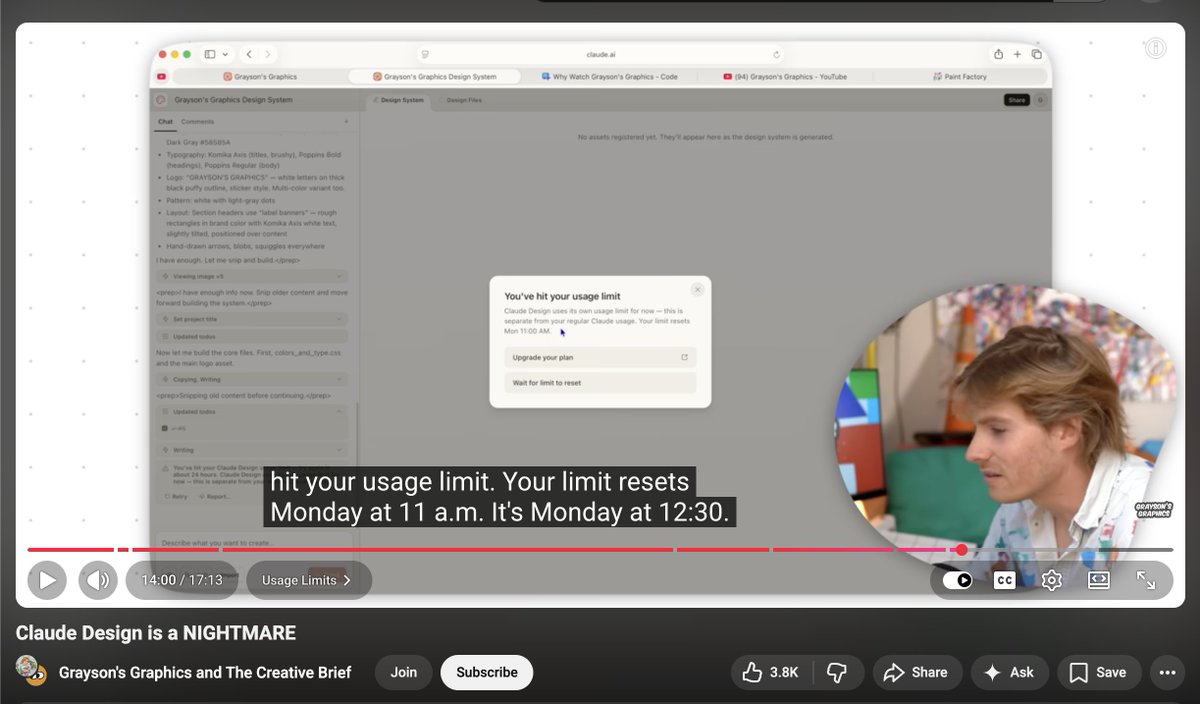Click the claude.ai address bar
Viewport: 1200px width, 704px height.
point(600,54)
